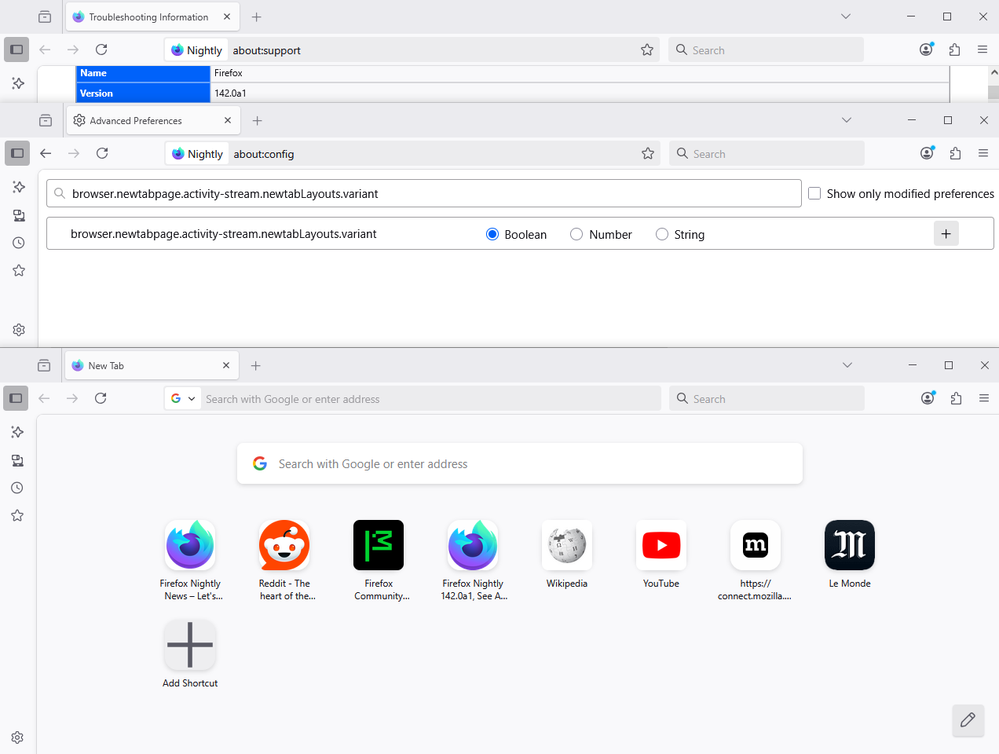Toggle the sidebar in the about:support window
The height and width of the screenshot is (754, 999).
(17, 50)
